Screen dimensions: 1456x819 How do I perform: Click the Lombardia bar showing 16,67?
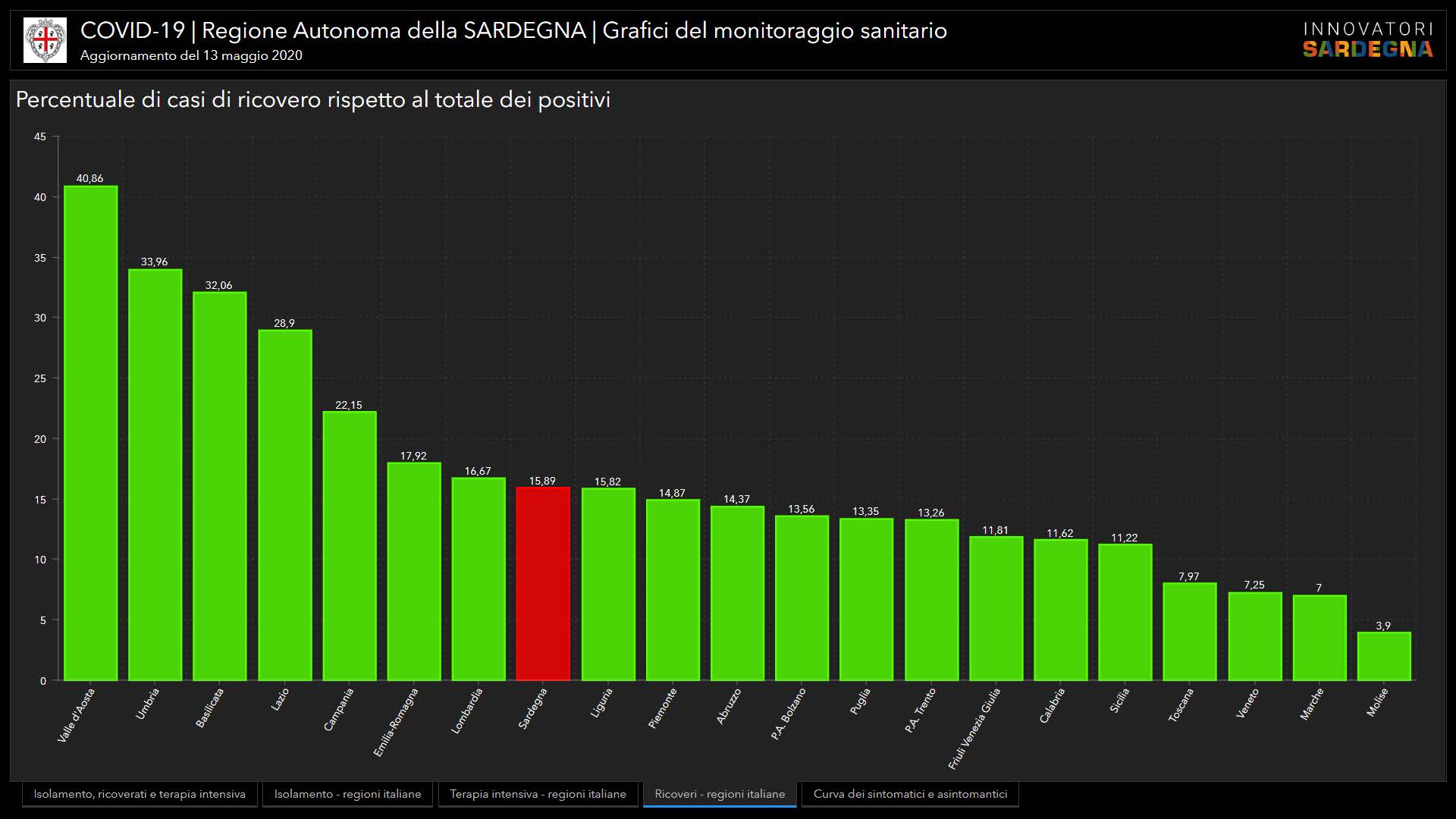tap(479, 579)
